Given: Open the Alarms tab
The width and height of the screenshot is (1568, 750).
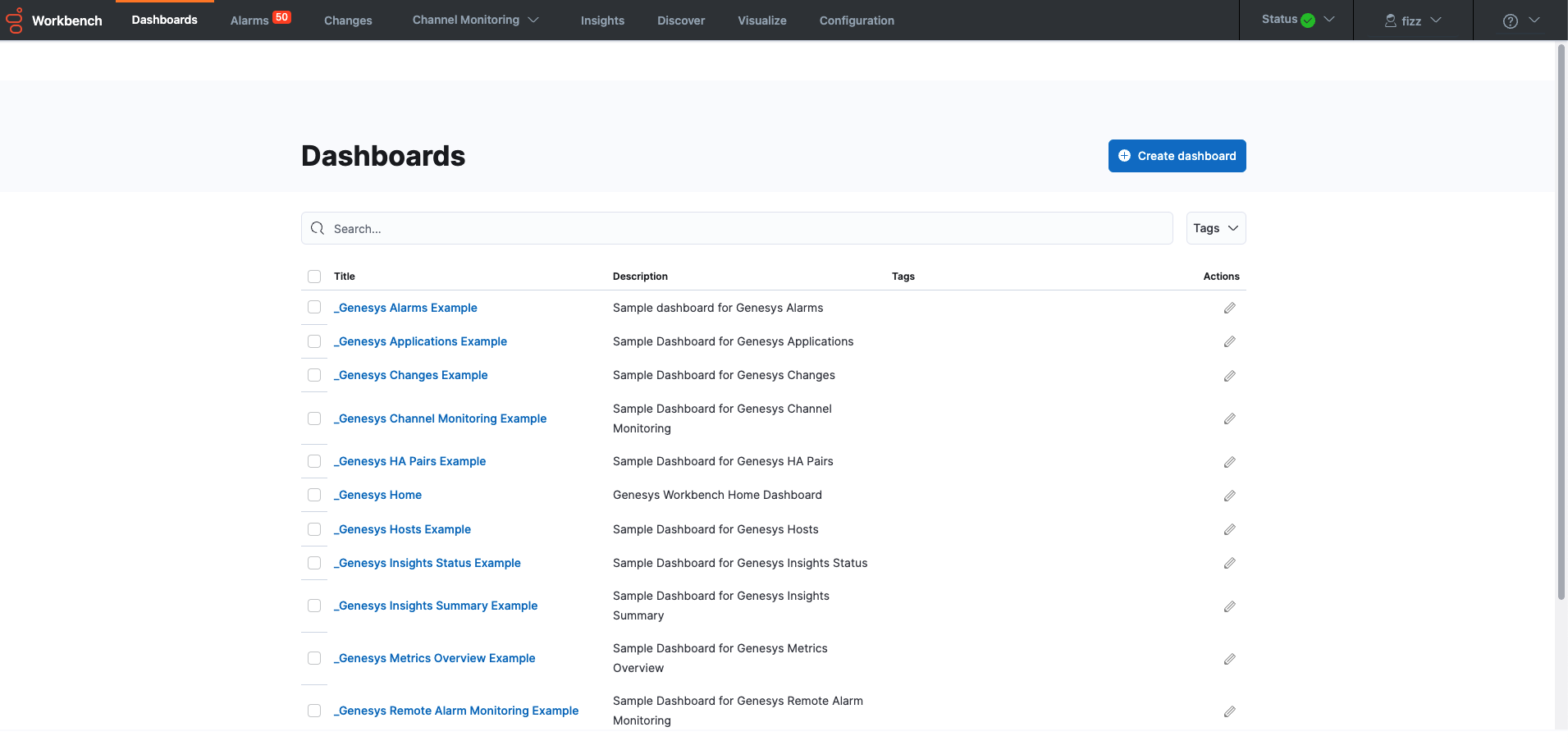Looking at the screenshot, I should coord(249,21).
